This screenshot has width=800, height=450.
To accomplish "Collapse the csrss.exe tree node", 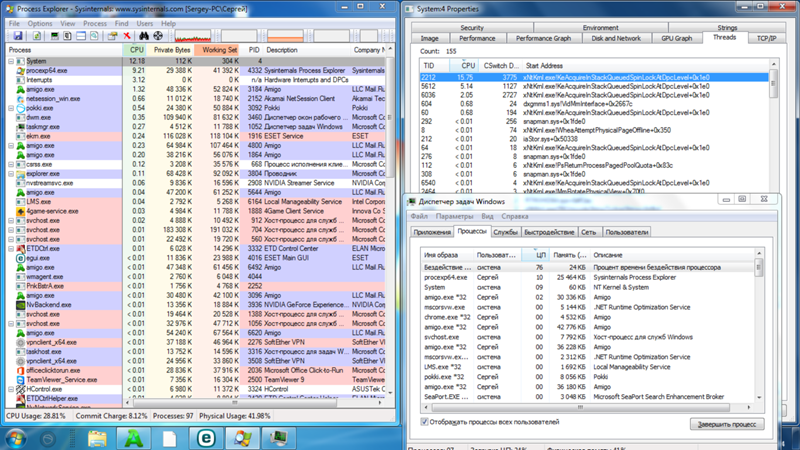I will coord(11,164).
